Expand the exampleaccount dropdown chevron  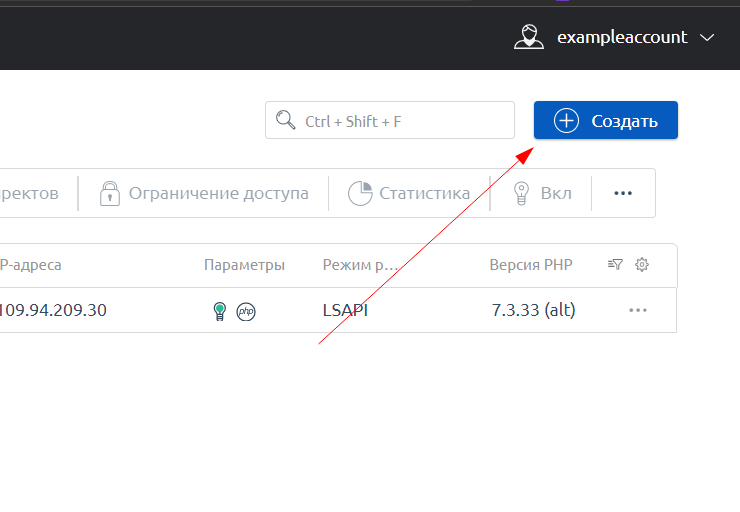708,37
